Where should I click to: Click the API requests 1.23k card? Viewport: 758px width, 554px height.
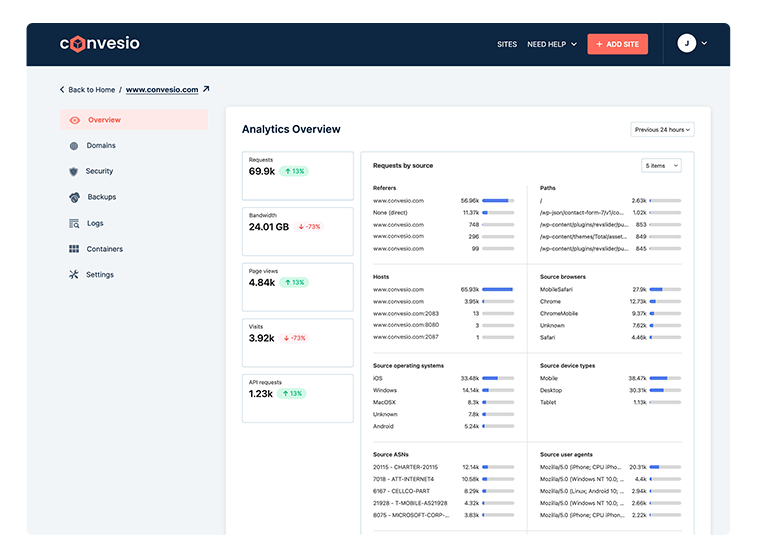tap(298, 398)
